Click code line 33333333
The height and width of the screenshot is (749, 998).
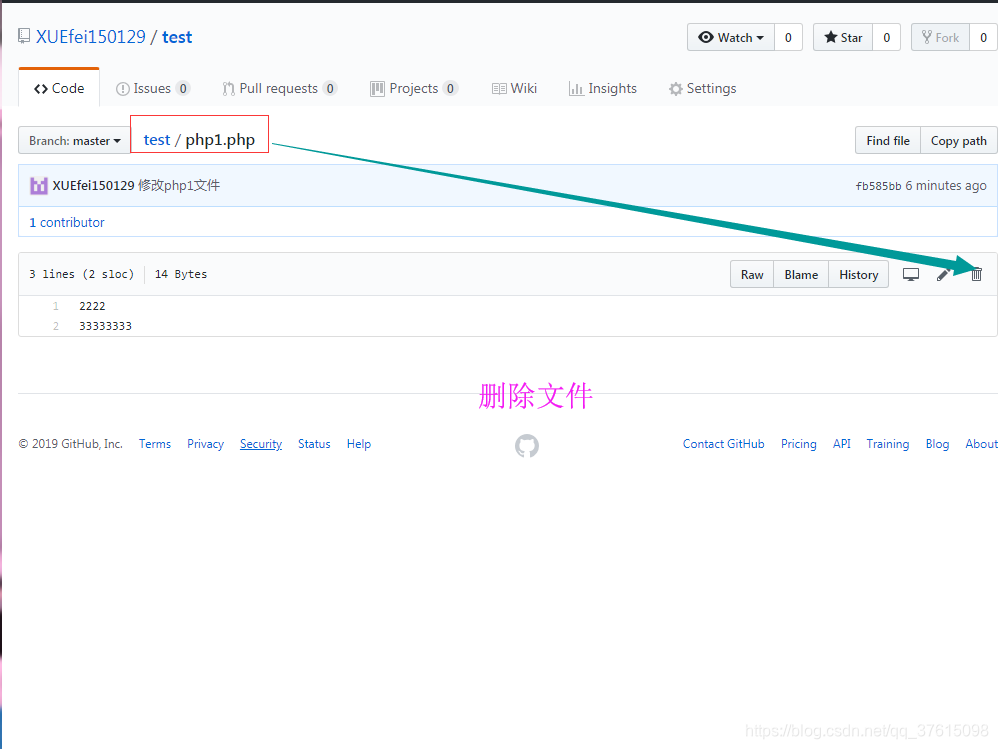coord(105,326)
